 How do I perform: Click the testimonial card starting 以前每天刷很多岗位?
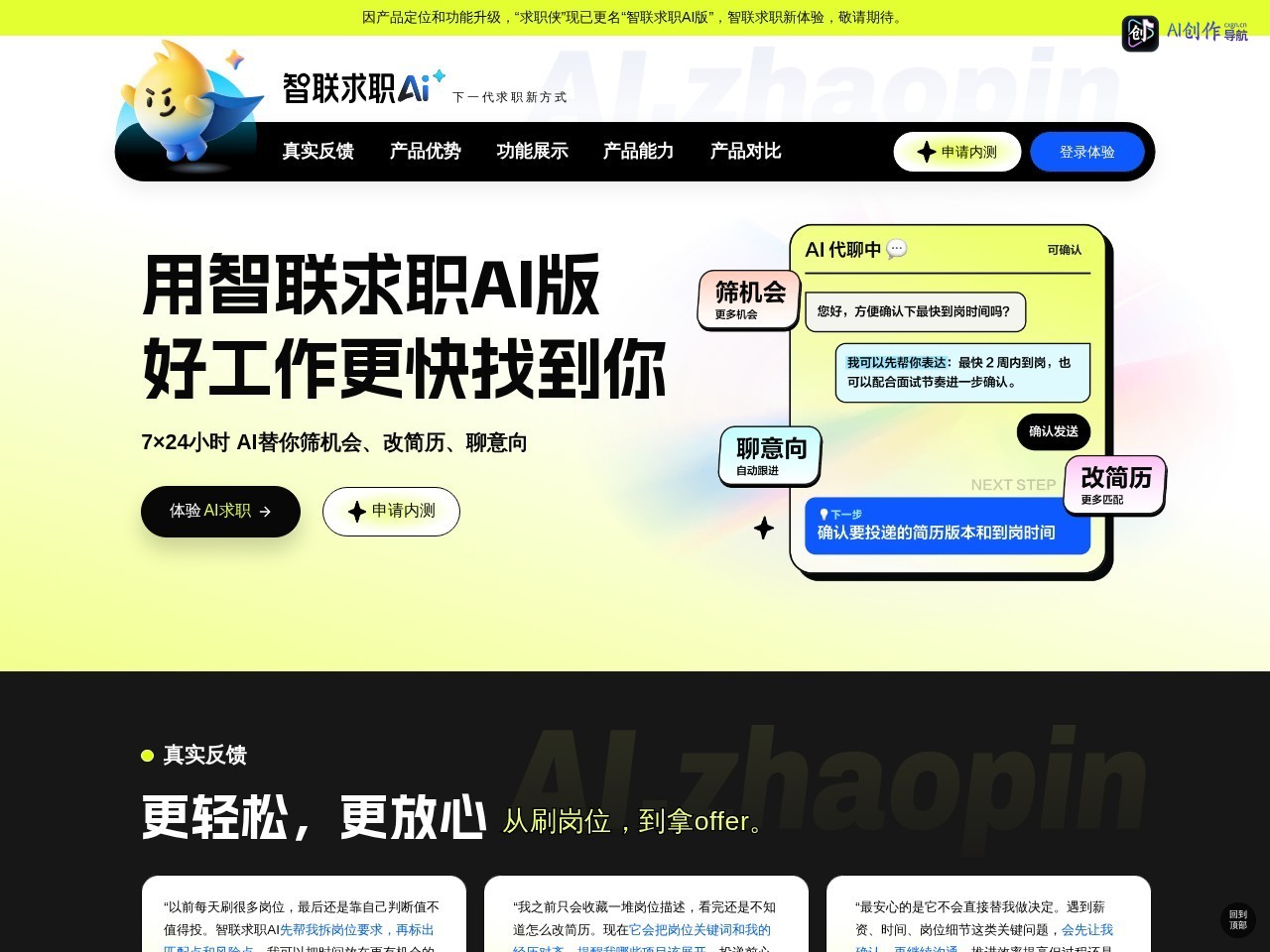tap(304, 913)
